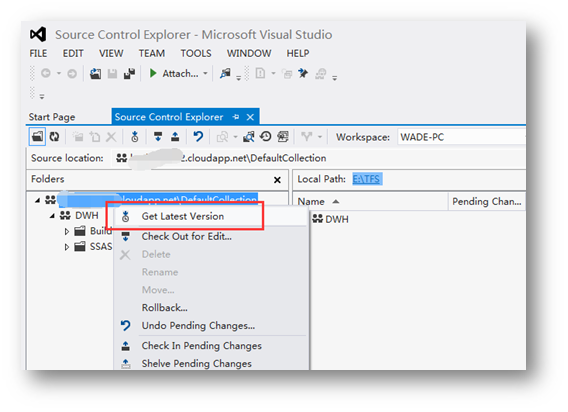Switch to the Start Page tab
The height and width of the screenshot is (412, 568).
(52, 117)
